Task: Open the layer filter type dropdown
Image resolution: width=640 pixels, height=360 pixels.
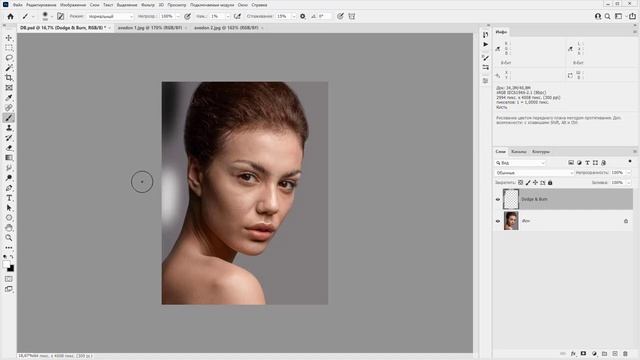Action: coord(520,163)
